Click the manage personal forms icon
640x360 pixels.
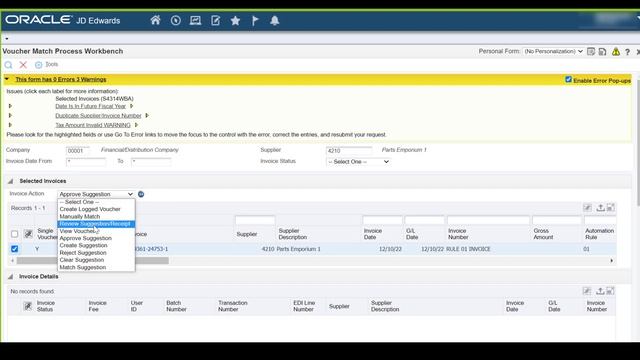pyautogui.click(x=591, y=51)
